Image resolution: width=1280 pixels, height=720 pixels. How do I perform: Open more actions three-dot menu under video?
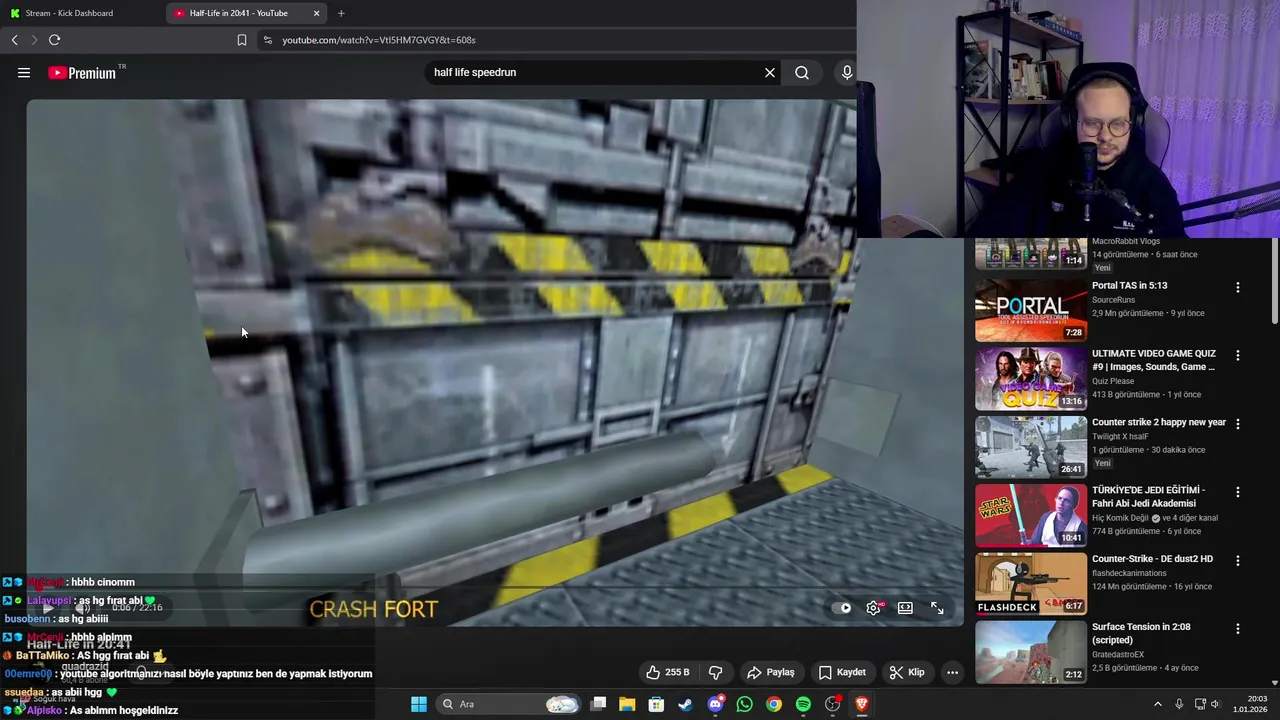click(x=952, y=672)
